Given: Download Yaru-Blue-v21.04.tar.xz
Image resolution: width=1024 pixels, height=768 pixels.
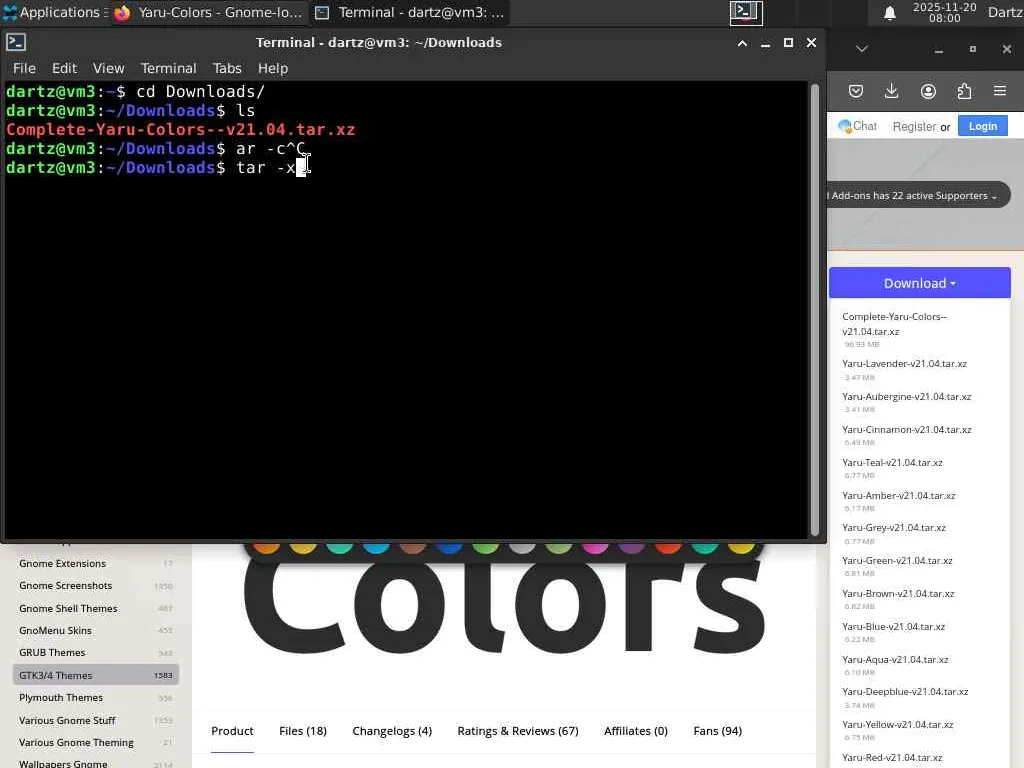Looking at the screenshot, I should (893, 626).
